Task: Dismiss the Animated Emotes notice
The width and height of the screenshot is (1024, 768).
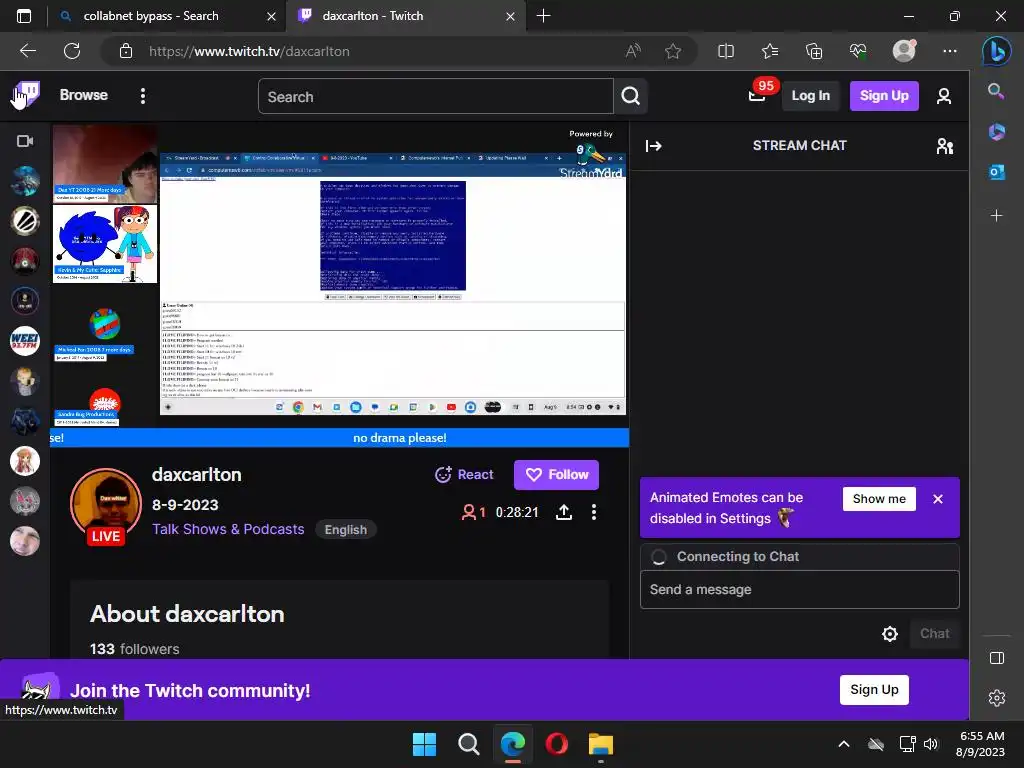Action: [x=938, y=499]
